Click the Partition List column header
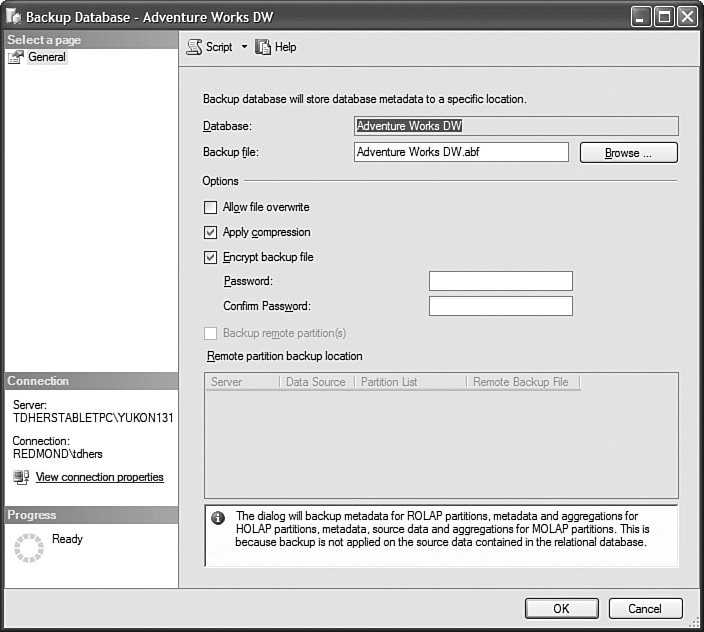Screen dimensions: 704x632 click(x=411, y=382)
